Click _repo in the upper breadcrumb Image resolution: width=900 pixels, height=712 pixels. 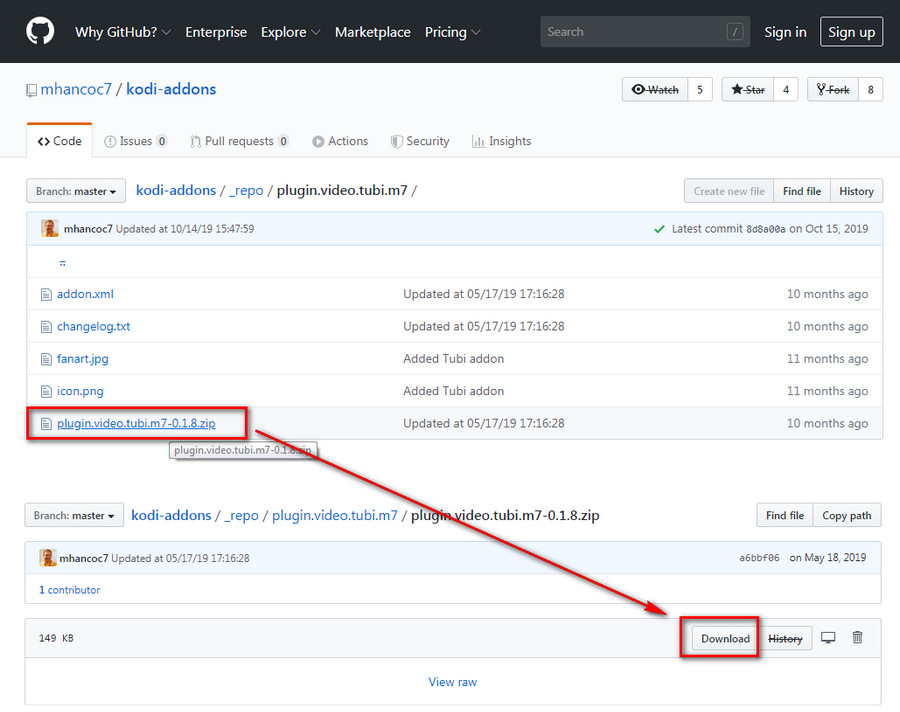tap(246, 190)
